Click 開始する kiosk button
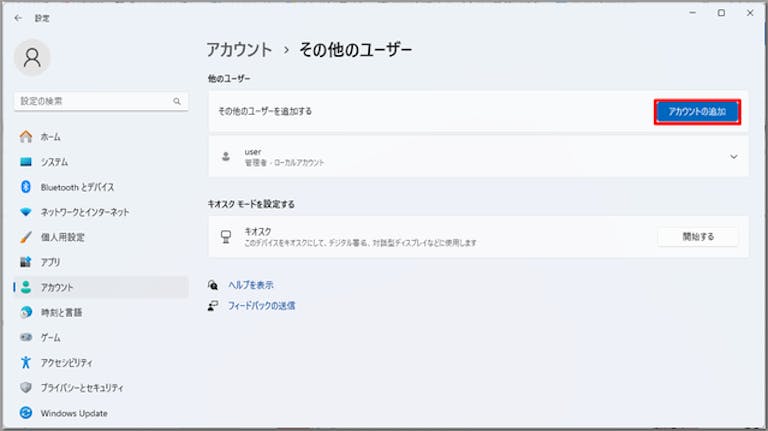 pyautogui.click(x=698, y=237)
